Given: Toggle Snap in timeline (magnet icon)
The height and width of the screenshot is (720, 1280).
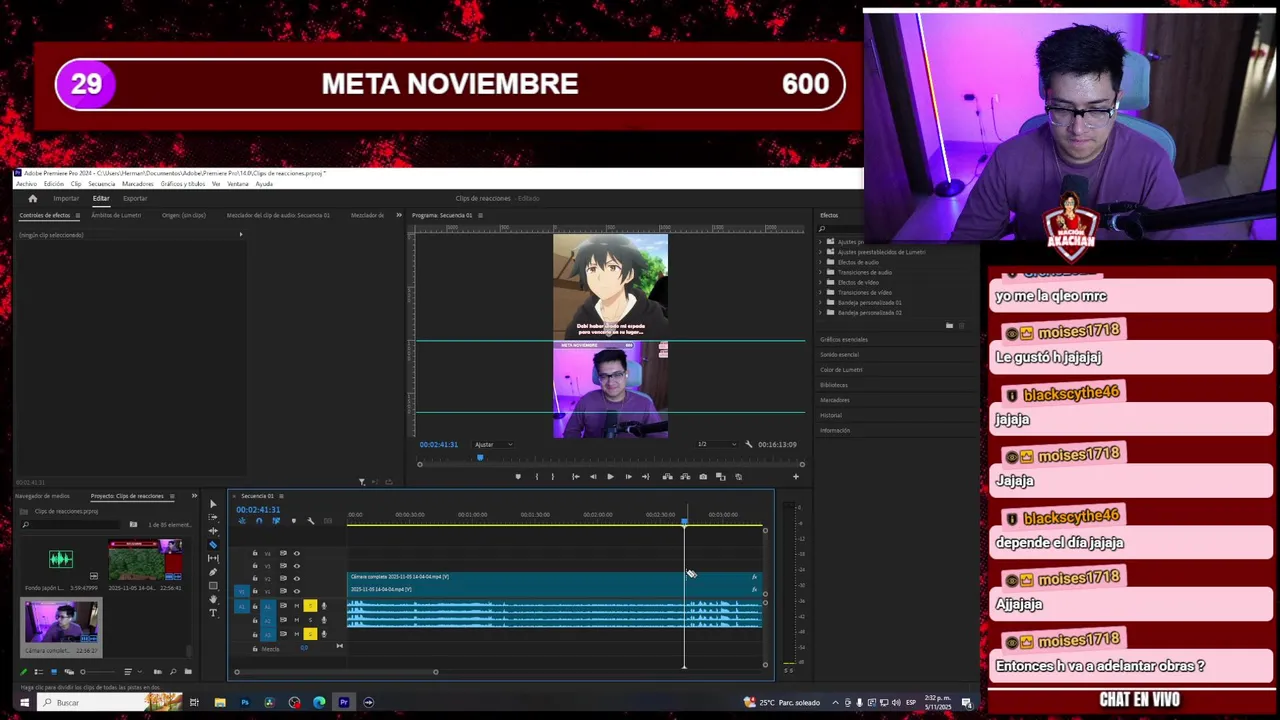Looking at the screenshot, I should tap(259, 521).
